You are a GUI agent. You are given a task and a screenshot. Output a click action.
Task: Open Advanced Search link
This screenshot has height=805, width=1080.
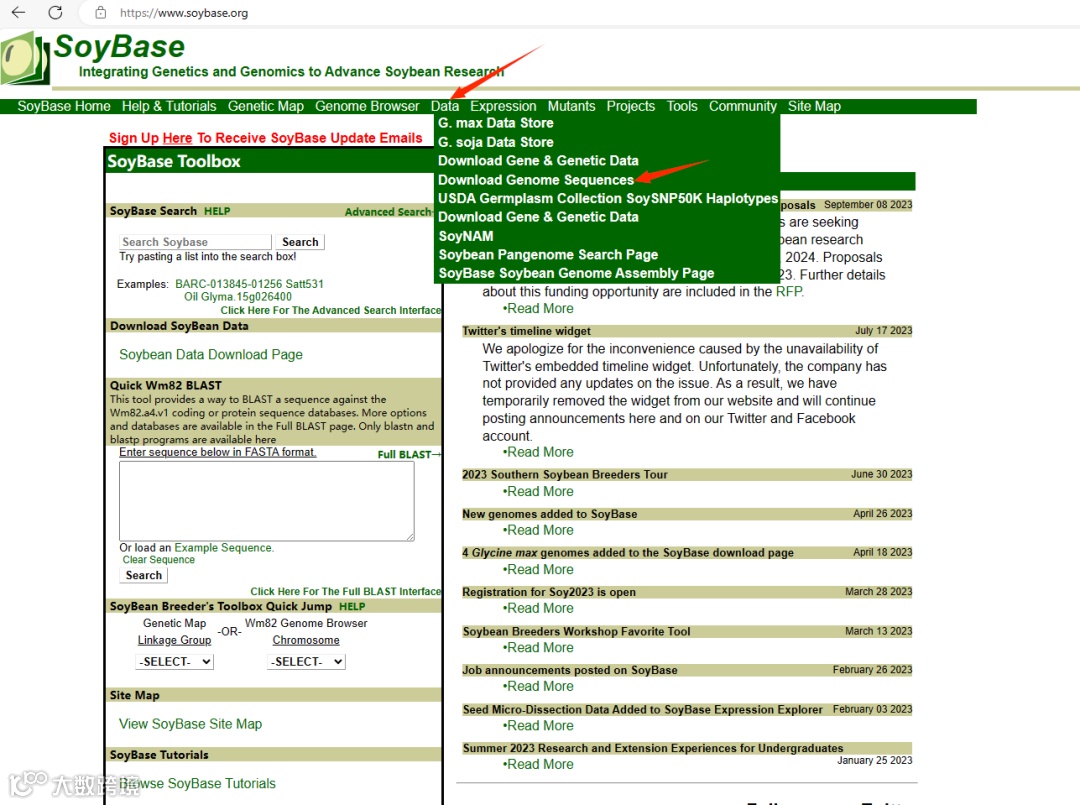pos(388,212)
